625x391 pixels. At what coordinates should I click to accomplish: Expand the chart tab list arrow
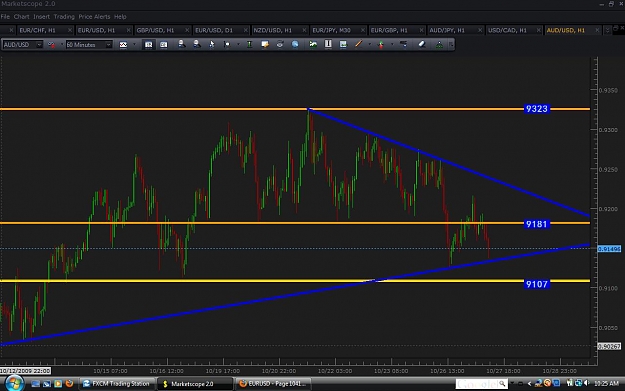[607, 30]
